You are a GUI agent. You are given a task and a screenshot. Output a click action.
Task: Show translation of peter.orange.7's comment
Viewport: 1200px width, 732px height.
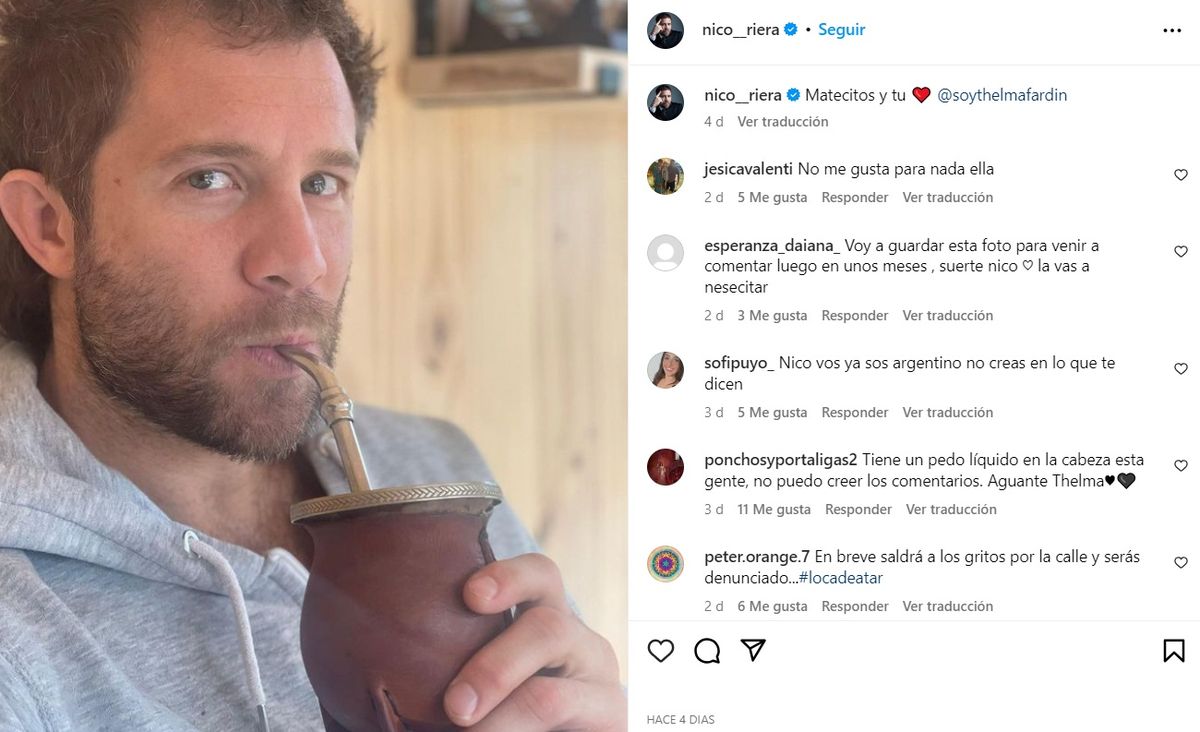pos(948,606)
